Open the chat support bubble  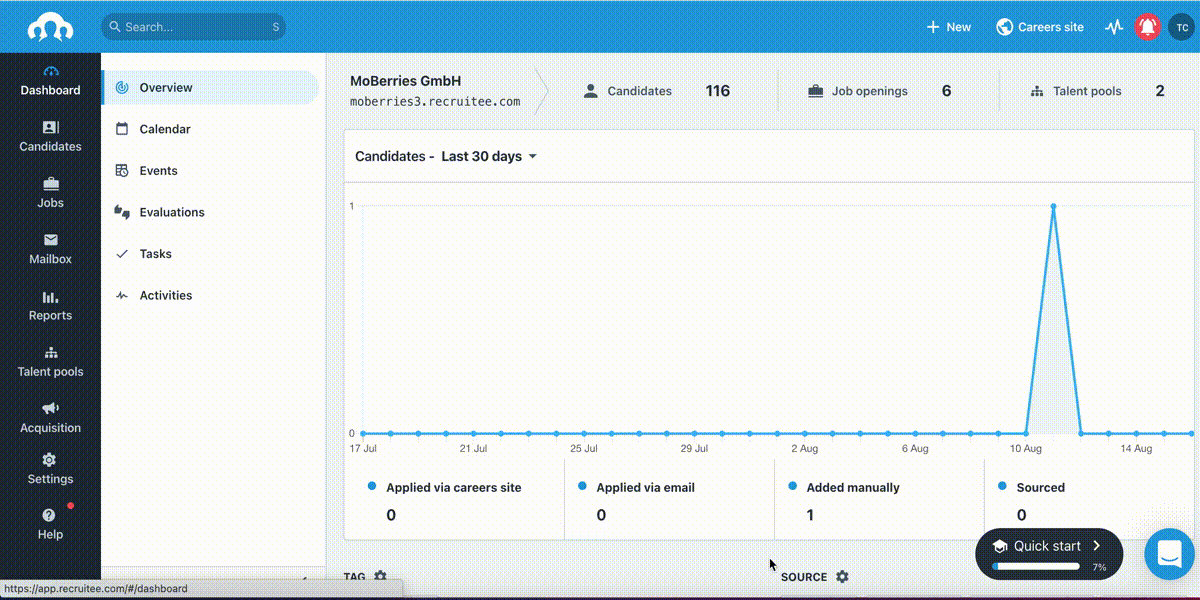[x=1169, y=553]
